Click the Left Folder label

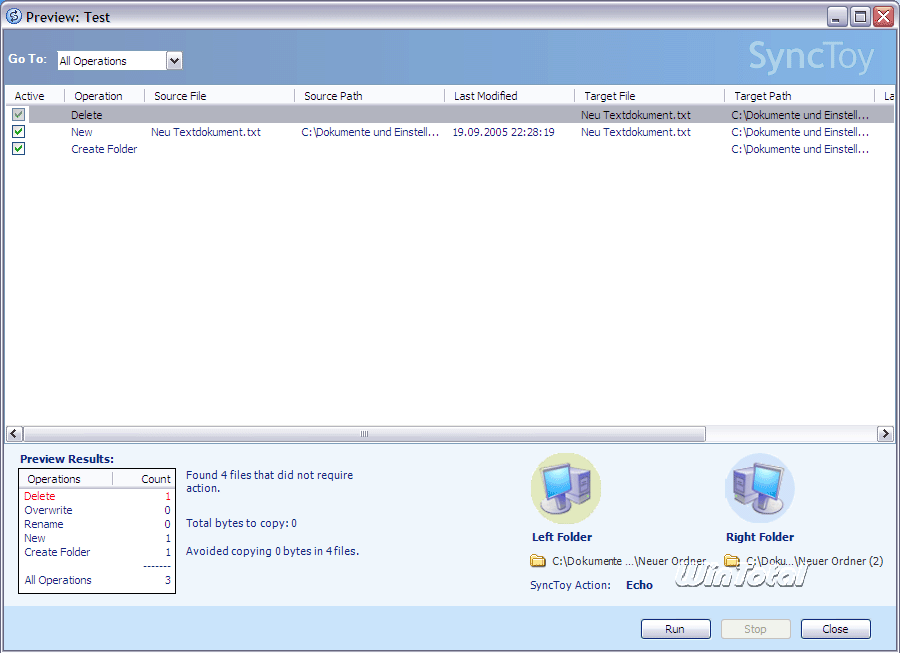(562, 537)
